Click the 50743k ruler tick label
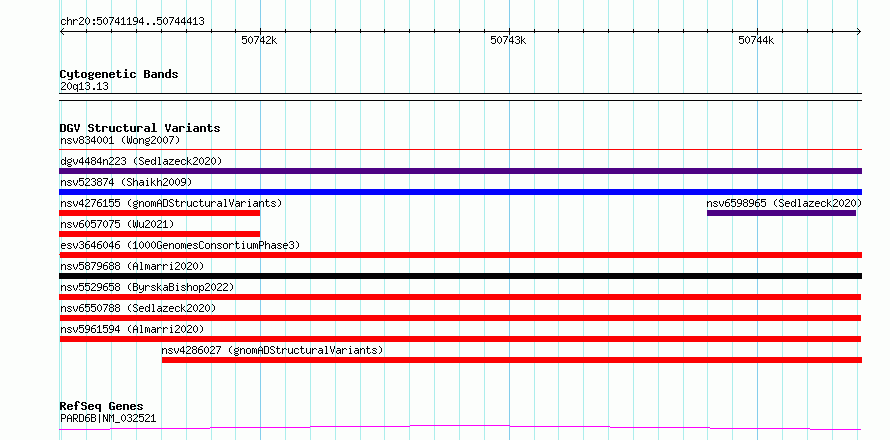 (x=508, y=40)
